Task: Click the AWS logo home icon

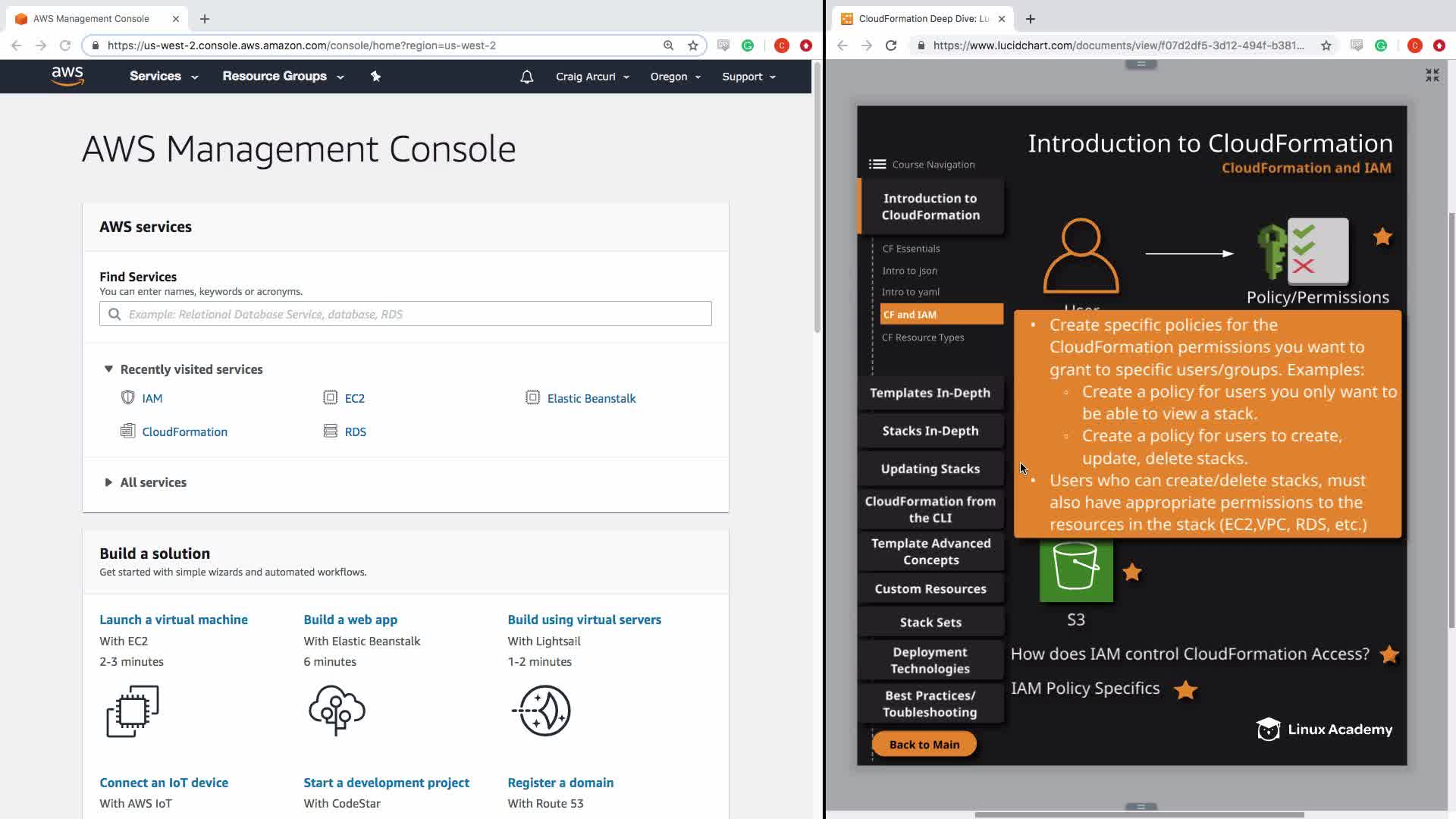Action: click(67, 76)
